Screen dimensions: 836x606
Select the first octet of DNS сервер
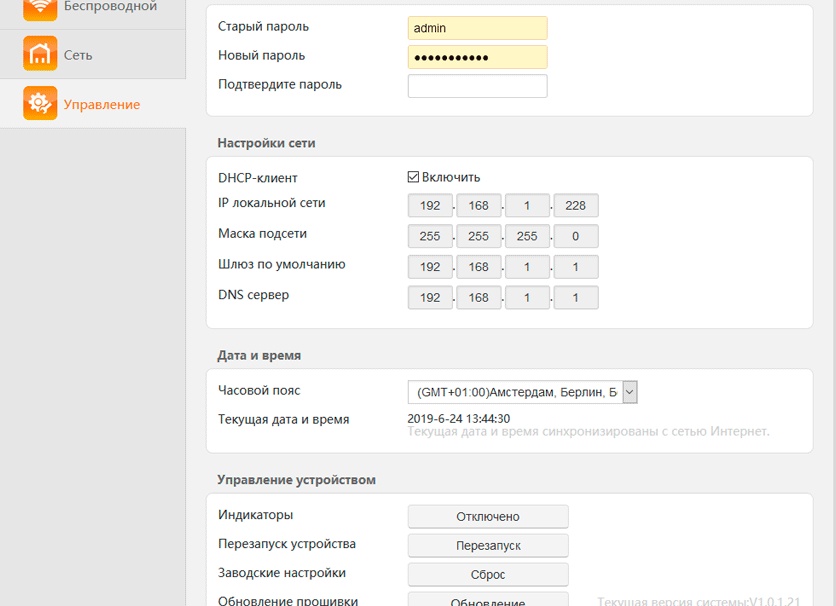tap(430, 297)
